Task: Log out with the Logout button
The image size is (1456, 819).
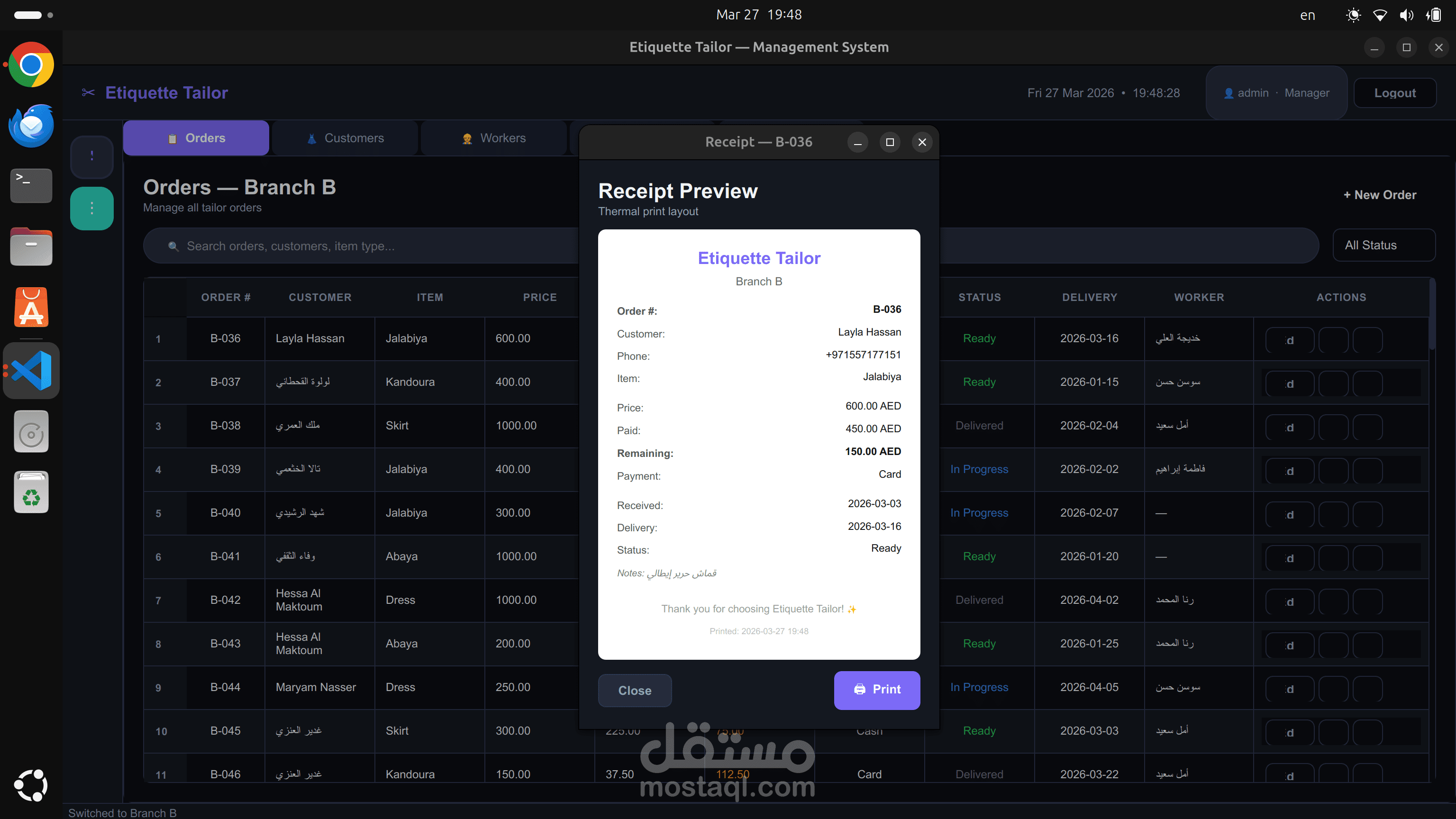Action: coord(1394,93)
